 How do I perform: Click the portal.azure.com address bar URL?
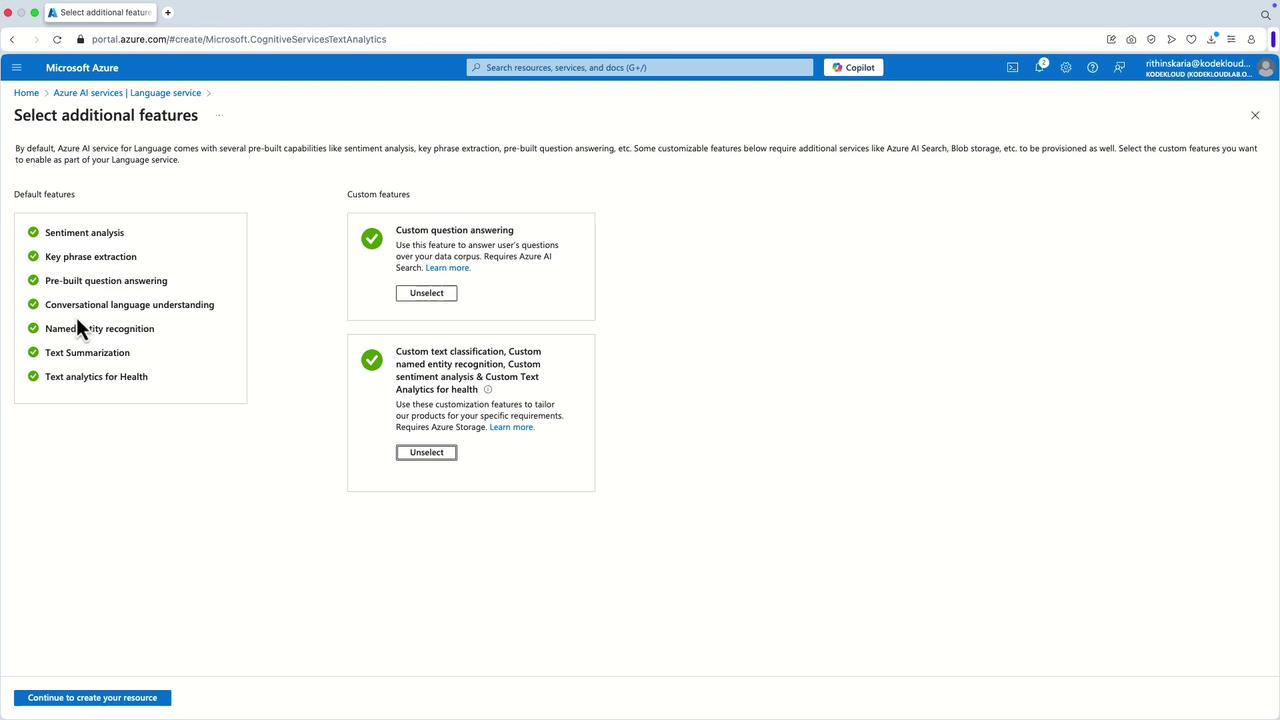coord(239,39)
